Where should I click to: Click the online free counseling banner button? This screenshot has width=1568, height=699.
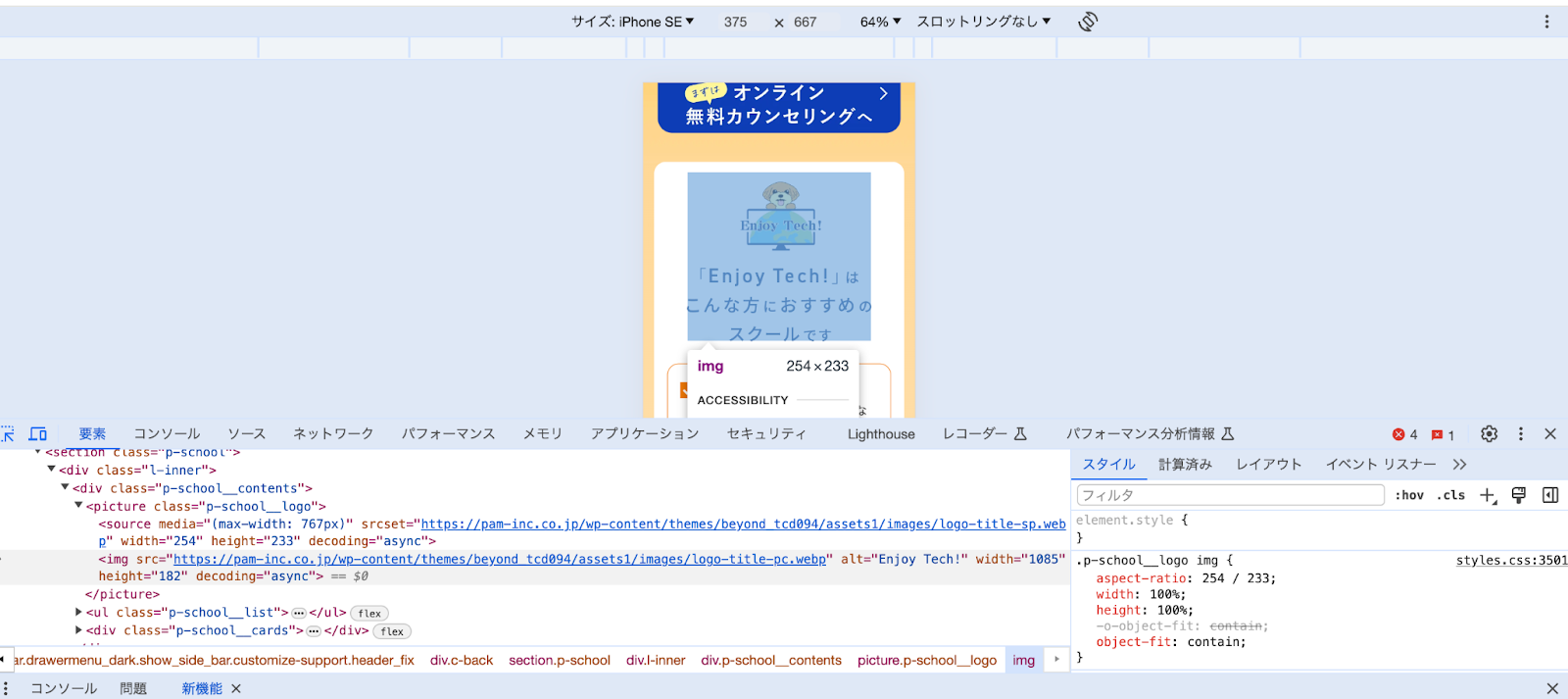tap(779, 106)
